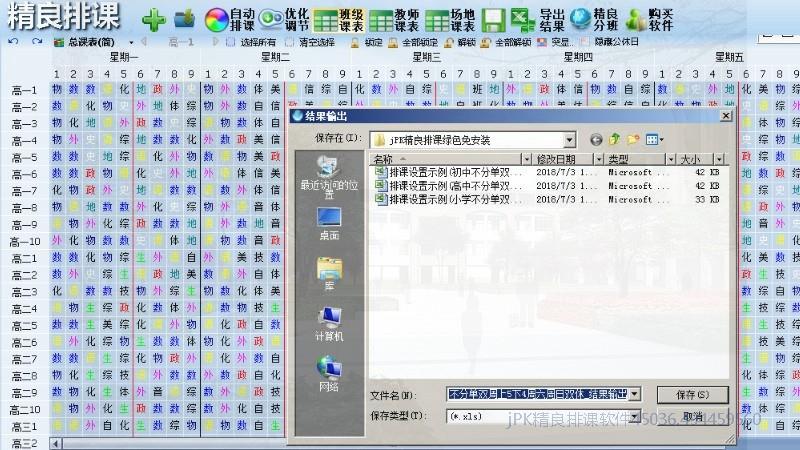
Task: Click the 高一1 class navigator label
Action: click(181, 42)
